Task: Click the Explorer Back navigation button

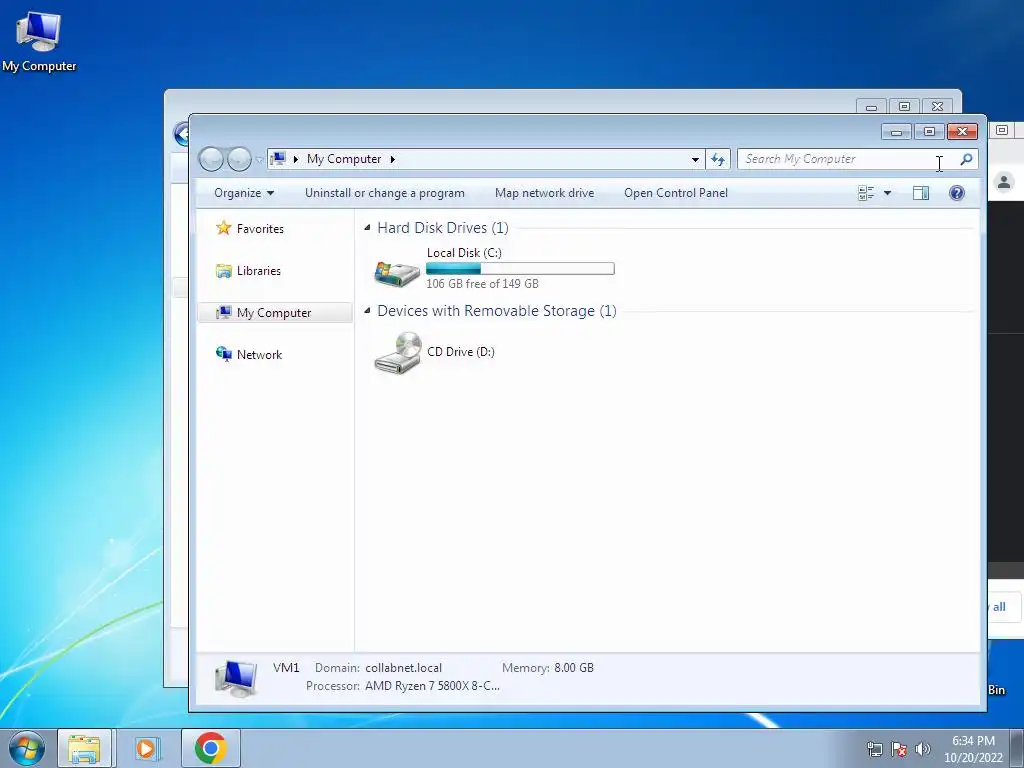Action: (211, 159)
